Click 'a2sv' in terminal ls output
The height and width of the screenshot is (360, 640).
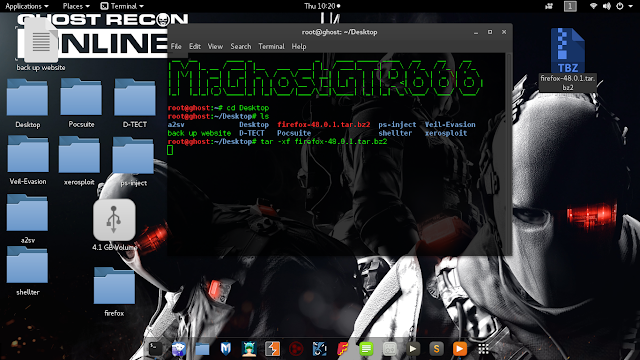(x=176, y=124)
